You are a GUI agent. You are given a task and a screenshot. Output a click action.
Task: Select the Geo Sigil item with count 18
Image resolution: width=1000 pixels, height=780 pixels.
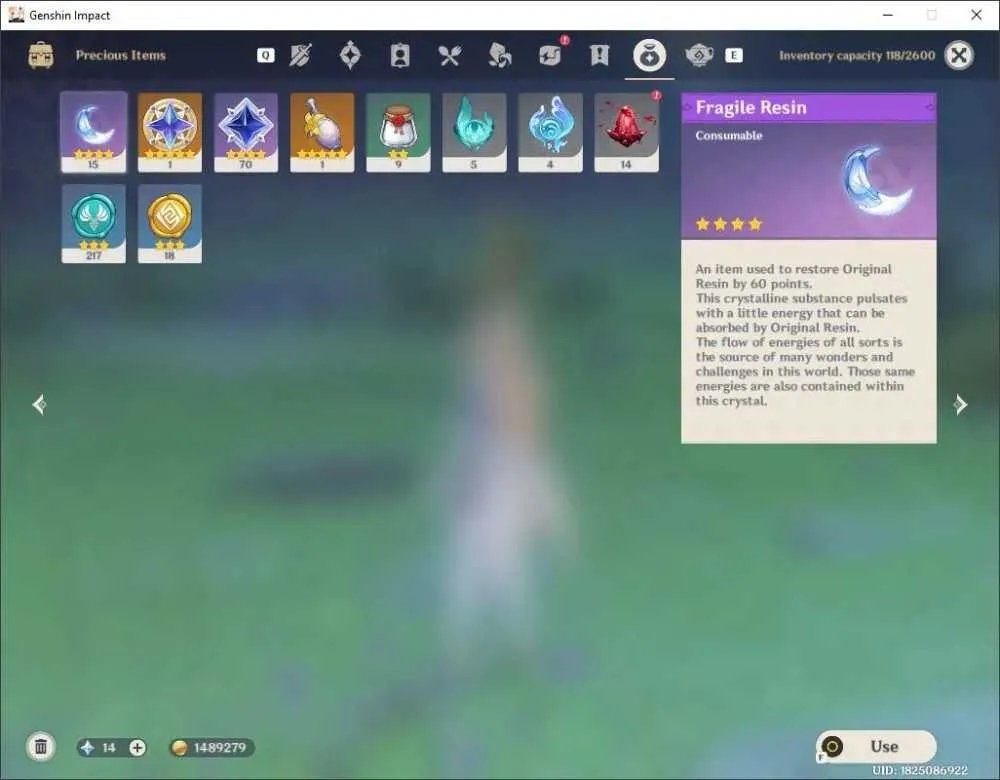pyautogui.click(x=170, y=223)
